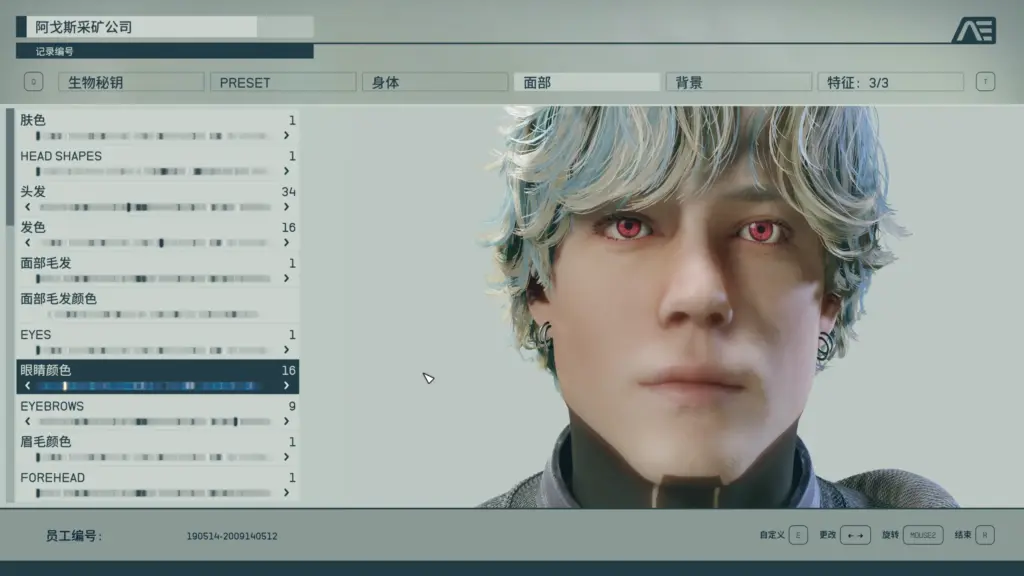This screenshot has height=576, width=1024.
Task: Select the 发色 option label
Action: (x=33, y=227)
